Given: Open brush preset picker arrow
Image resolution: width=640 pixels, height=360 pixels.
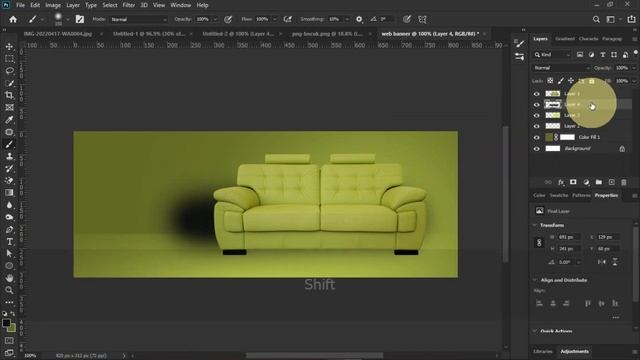Looking at the screenshot, I should [x=68, y=19].
